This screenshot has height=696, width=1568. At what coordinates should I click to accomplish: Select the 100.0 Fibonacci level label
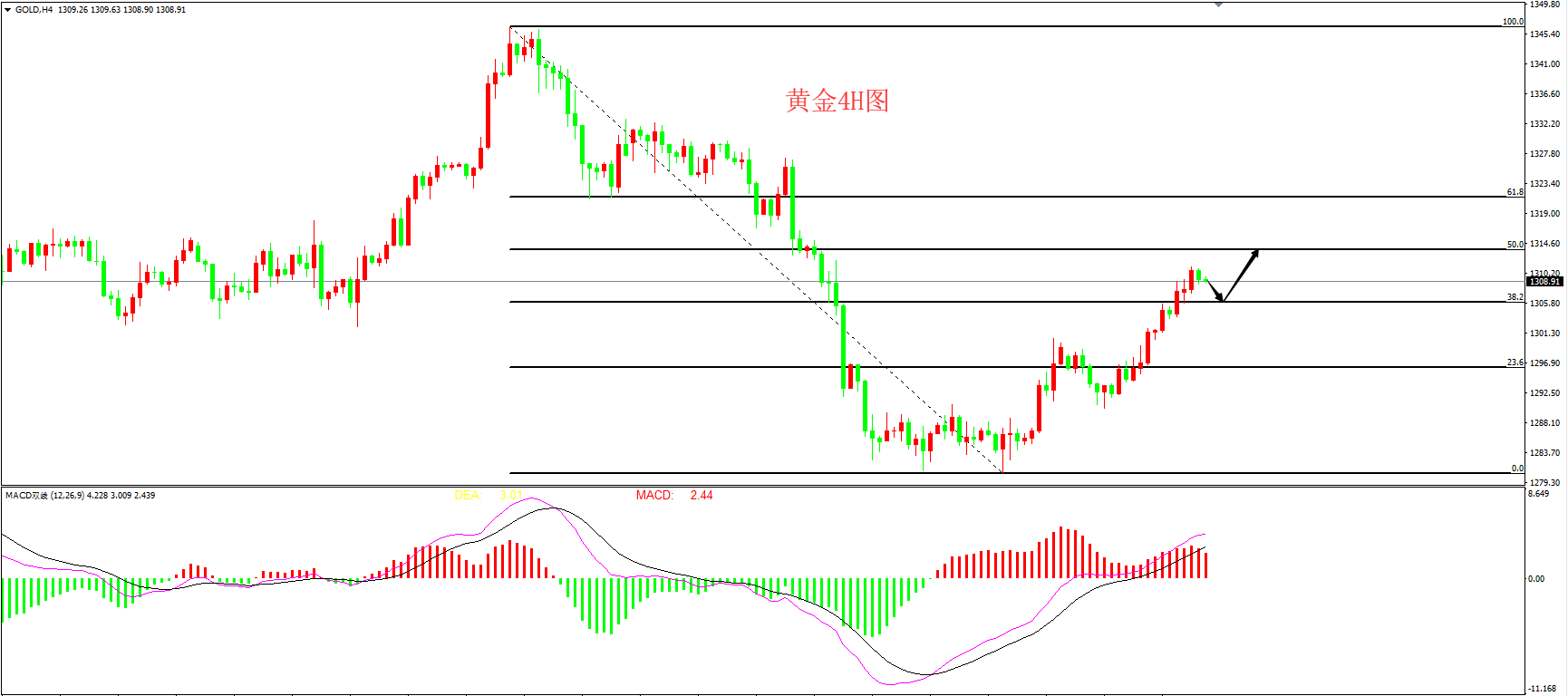coord(1513,22)
